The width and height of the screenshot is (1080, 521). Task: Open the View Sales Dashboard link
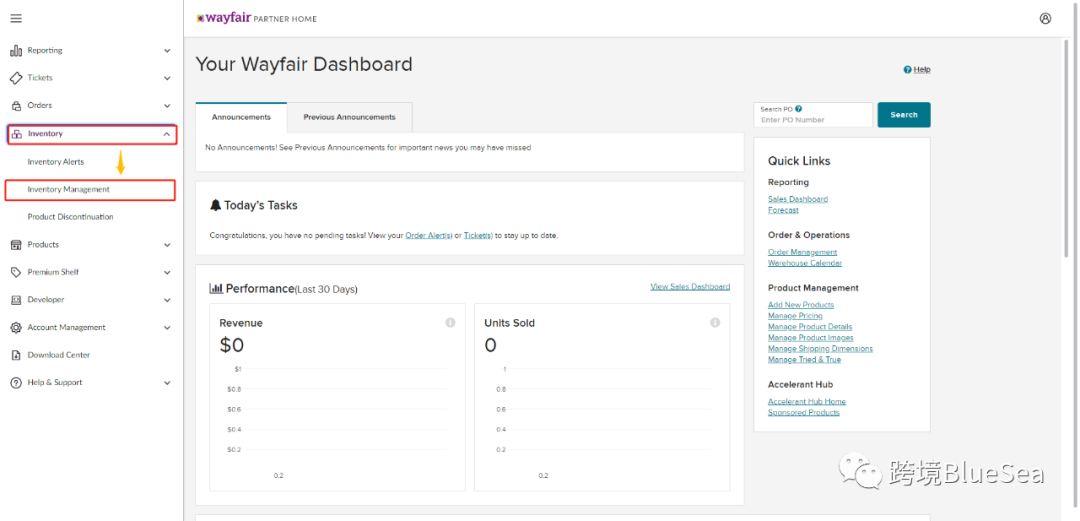(x=690, y=287)
